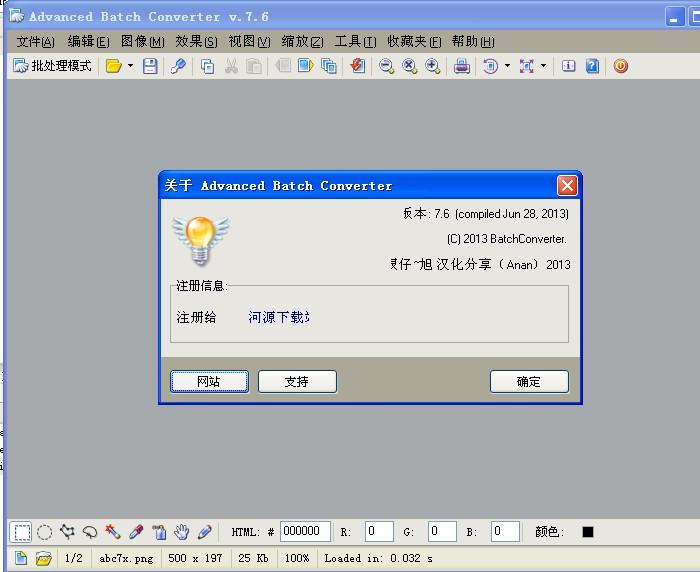Screen dimensions: 700x572
Task: Select the polygon selection tool
Action: point(67,531)
